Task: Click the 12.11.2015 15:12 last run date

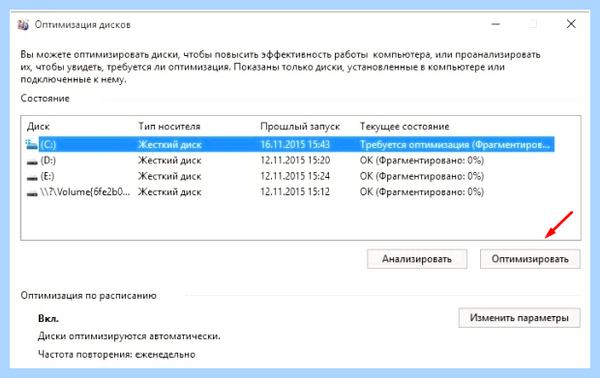Action: (x=295, y=192)
